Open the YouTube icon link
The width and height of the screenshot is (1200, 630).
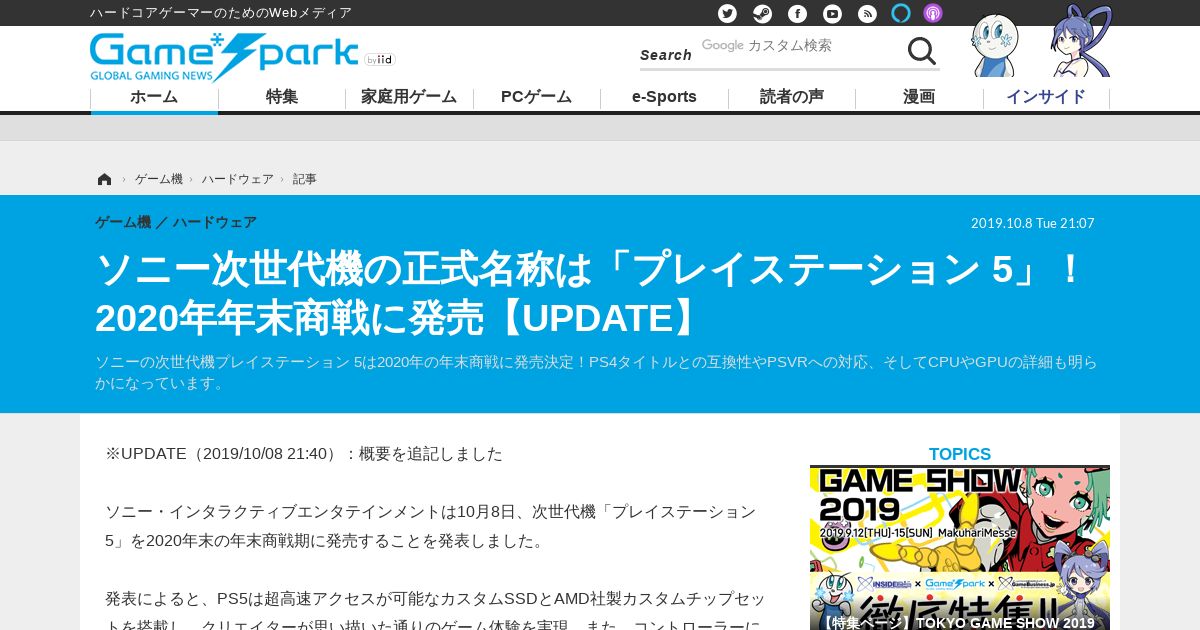click(x=832, y=13)
